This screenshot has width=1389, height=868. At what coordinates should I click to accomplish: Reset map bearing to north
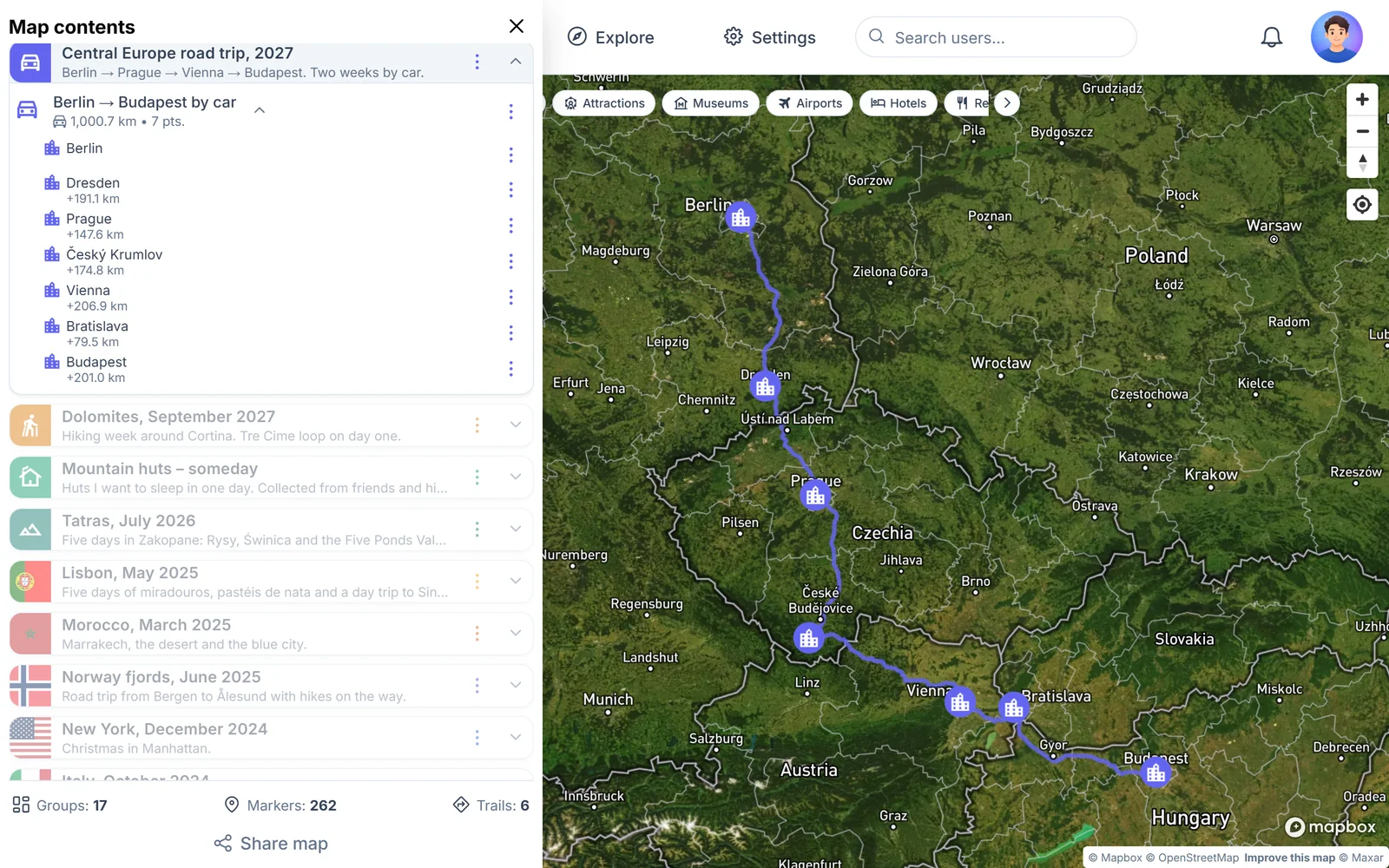point(1362,162)
